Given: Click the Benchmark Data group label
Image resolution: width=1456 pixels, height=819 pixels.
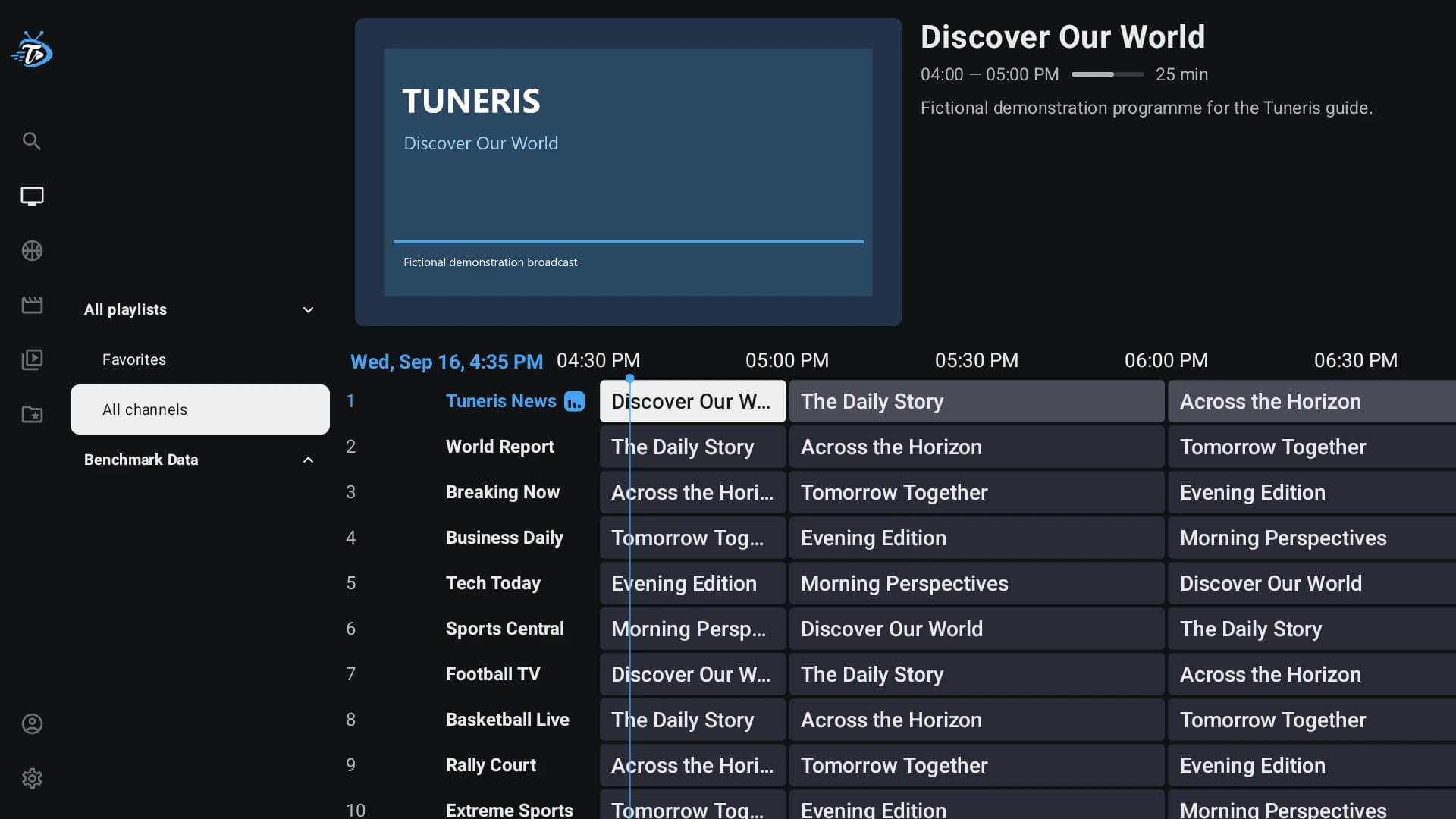Looking at the screenshot, I should [x=141, y=460].
